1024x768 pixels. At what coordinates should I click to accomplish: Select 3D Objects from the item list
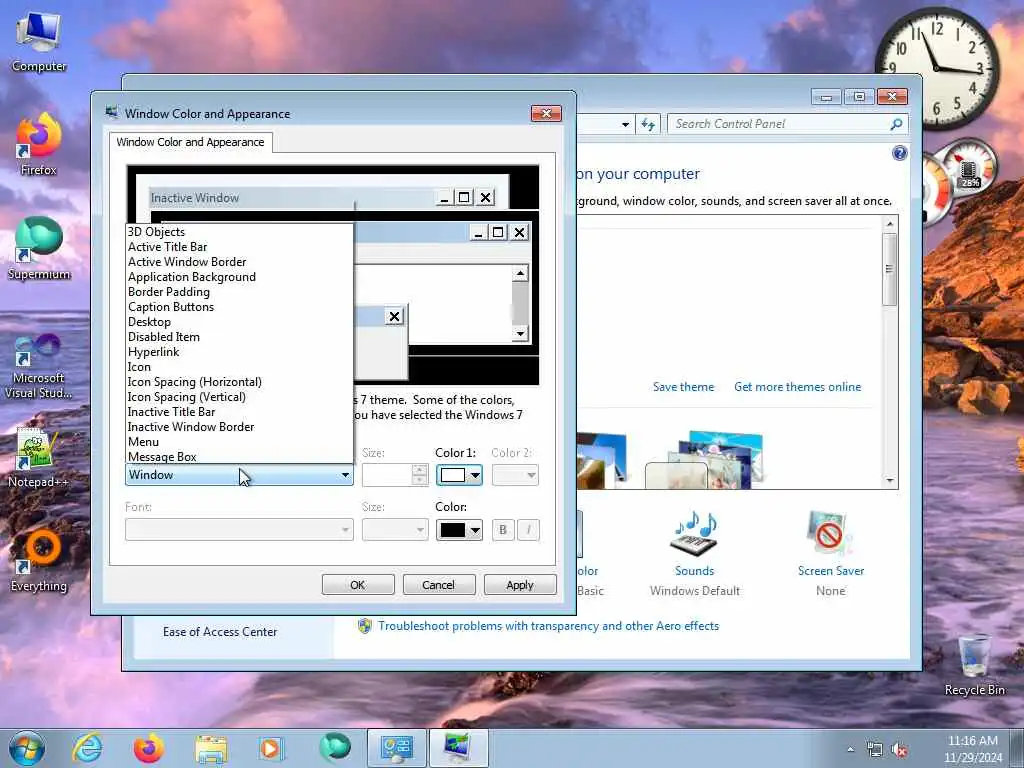[x=239, y=232]
